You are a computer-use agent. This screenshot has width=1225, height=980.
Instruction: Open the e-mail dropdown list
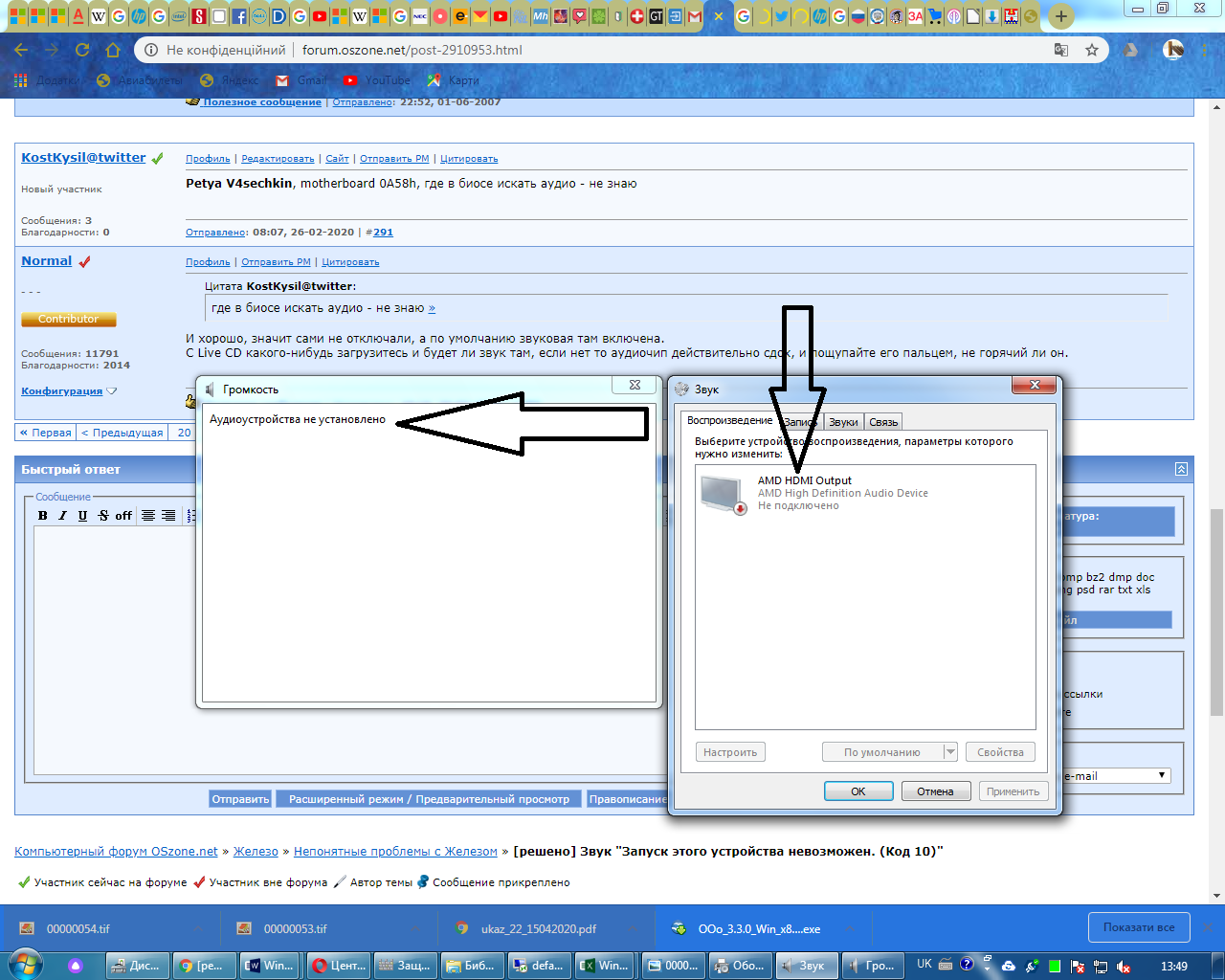pos(1116,776)
